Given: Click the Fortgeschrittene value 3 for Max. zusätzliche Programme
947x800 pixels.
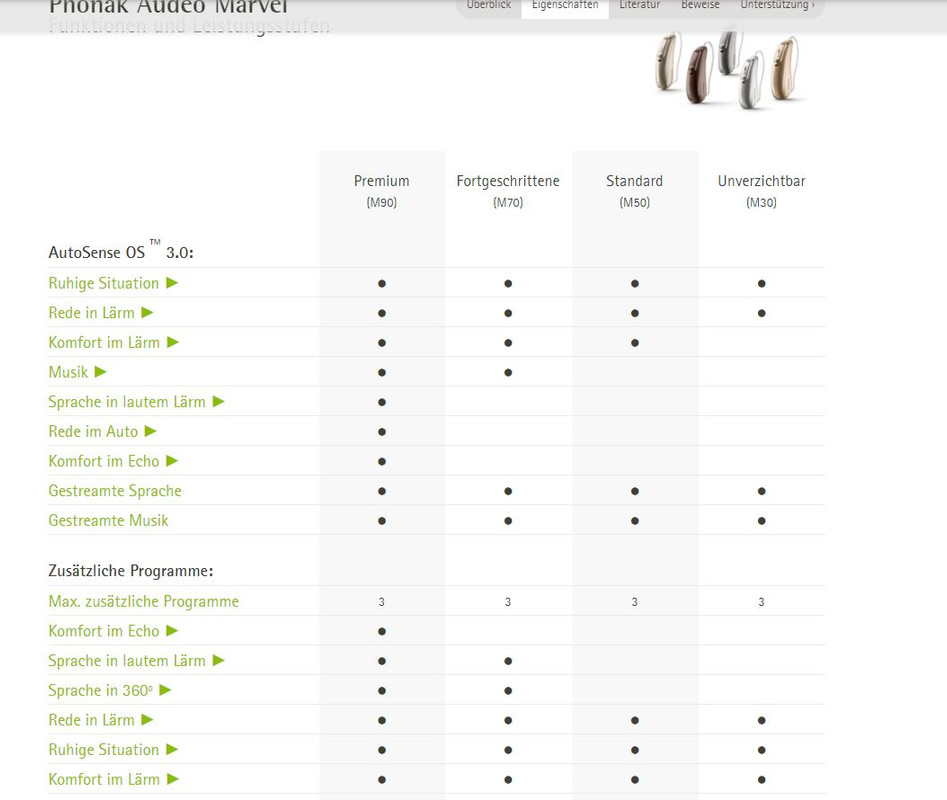Looking at the screenshot, I should click(x=508, y=602).
